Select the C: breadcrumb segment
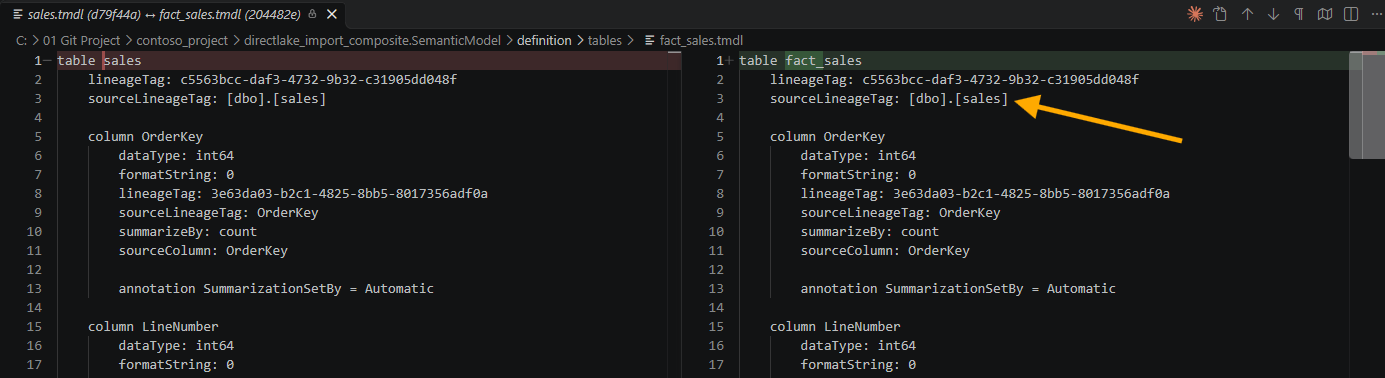The height and width of the screenshot is (378, 1385). pyautogui.click(x=22, y=40)
